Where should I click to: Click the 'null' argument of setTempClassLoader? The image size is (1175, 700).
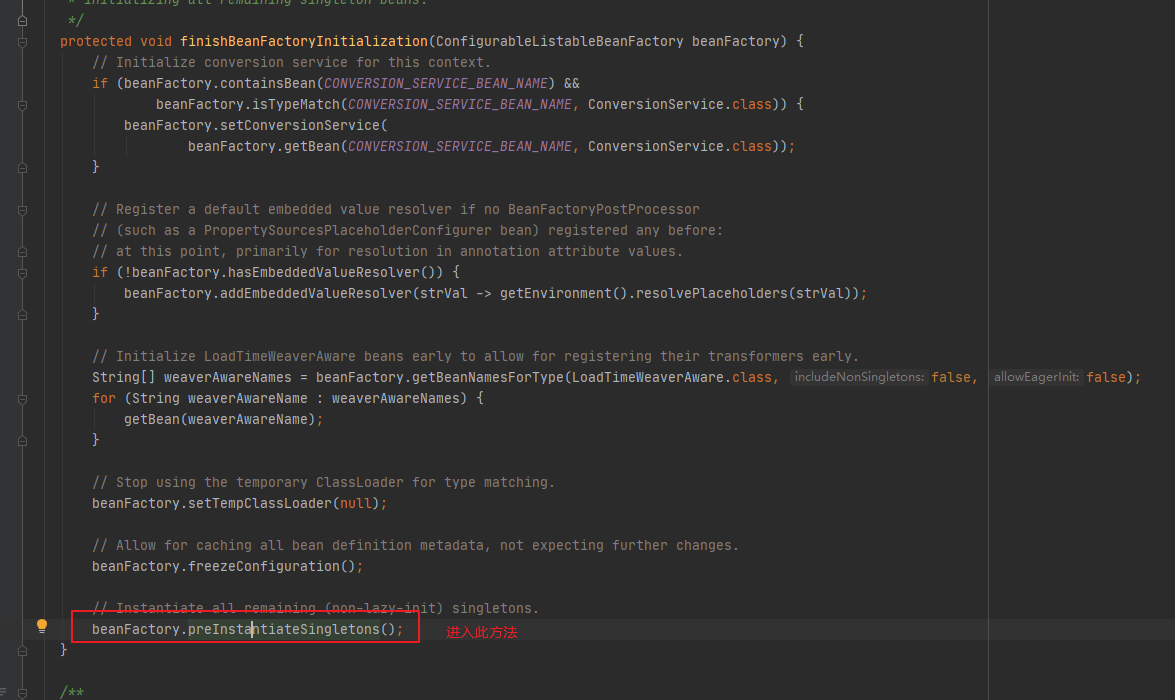356,503
